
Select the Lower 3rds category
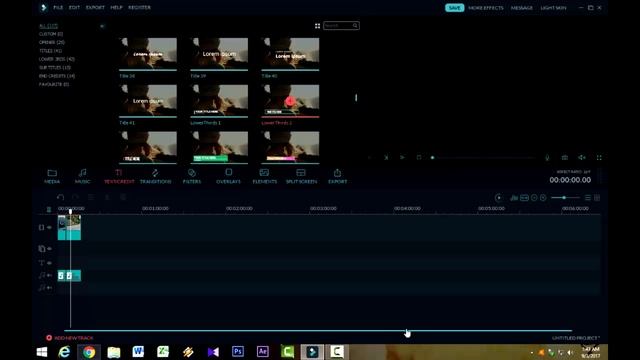click(x=56, y=59)
